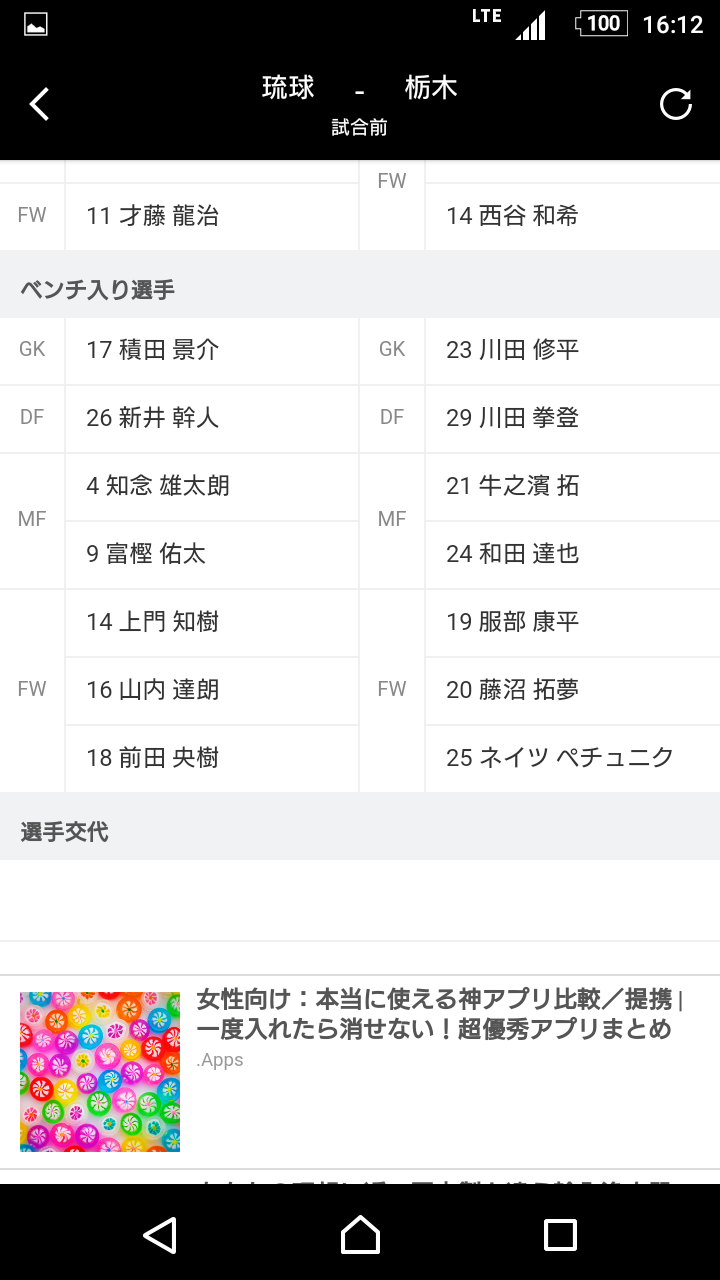The width and height of the screenshot is (720, 1280).
Task: Choose defender 26 新井 幹人
Action: [153, 418]
